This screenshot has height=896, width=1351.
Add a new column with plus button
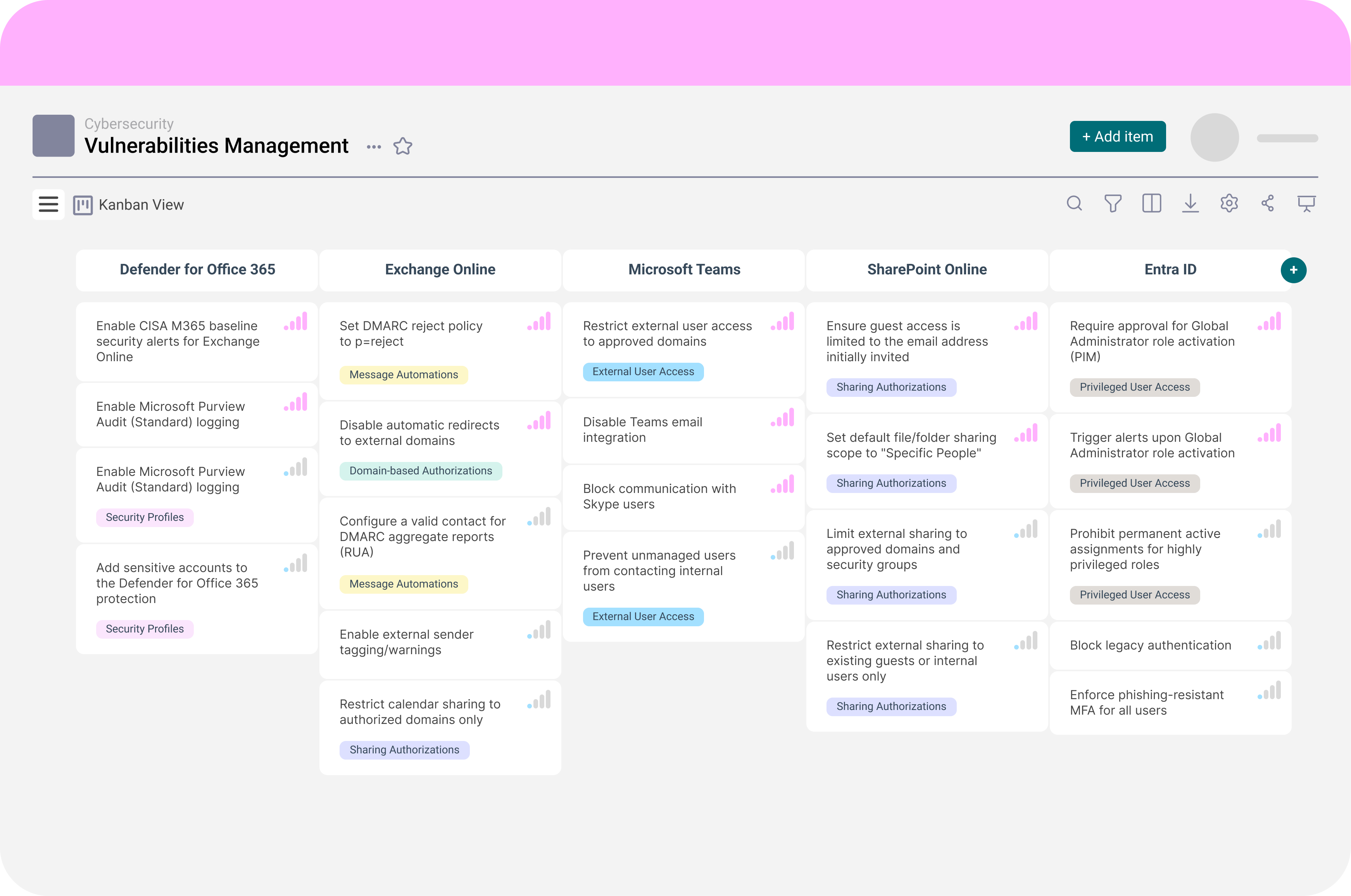pyautogui.click(x=1293, y=270)
